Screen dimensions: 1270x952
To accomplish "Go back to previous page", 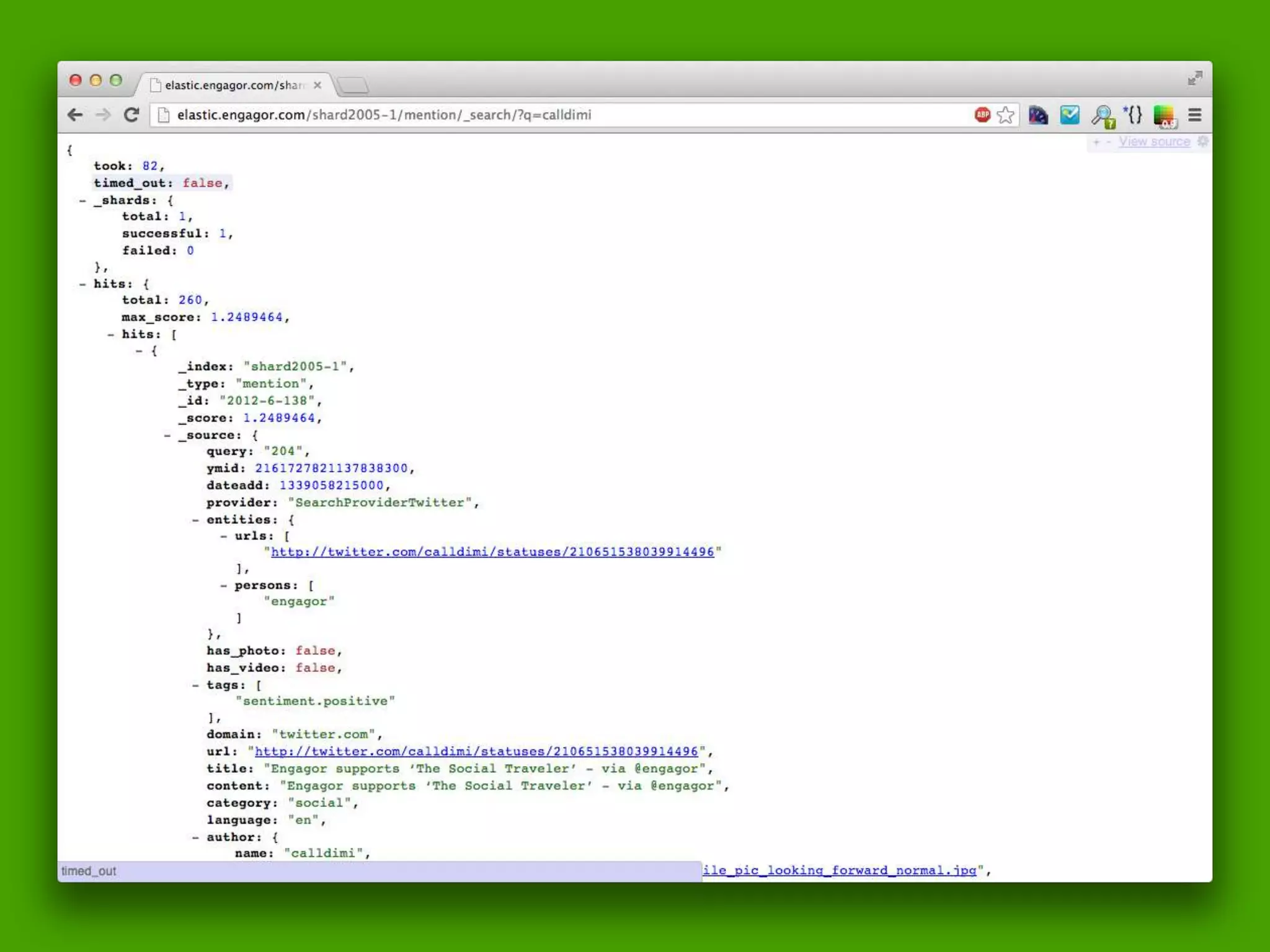I will click(75, 115).
